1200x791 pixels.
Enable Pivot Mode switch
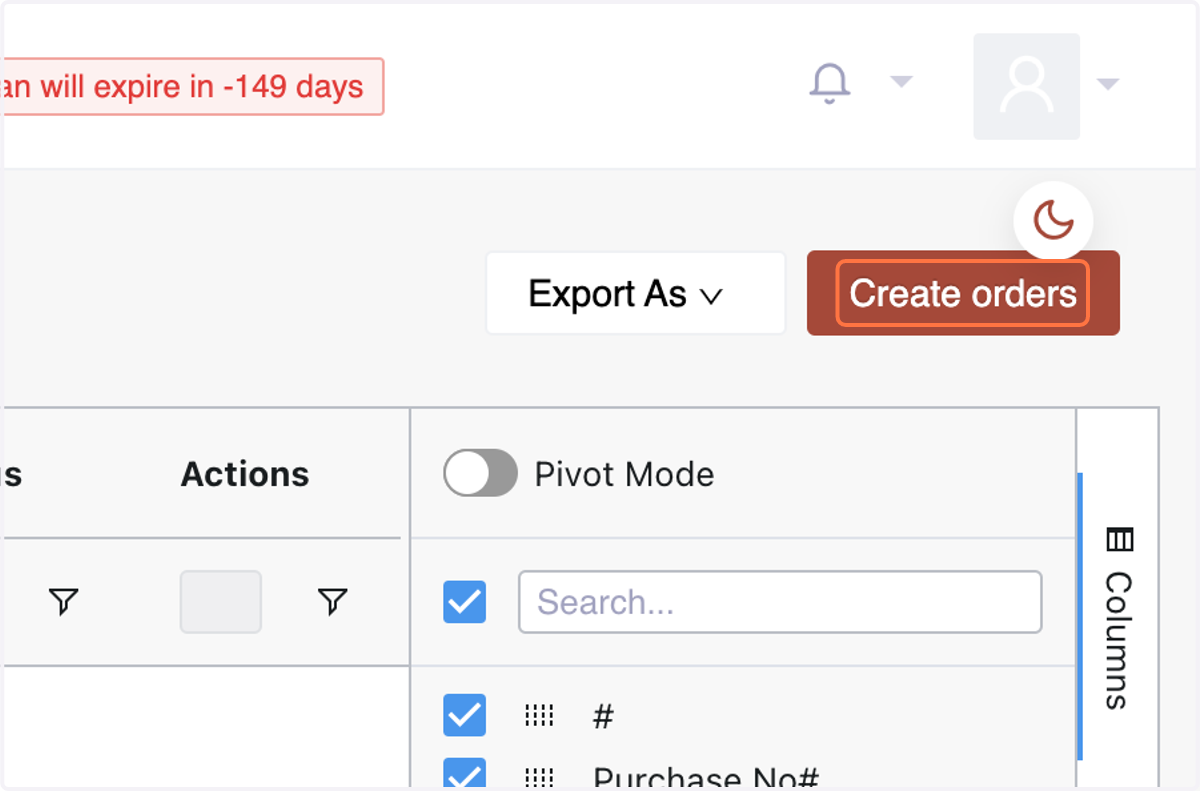click(x=480, y=473)
